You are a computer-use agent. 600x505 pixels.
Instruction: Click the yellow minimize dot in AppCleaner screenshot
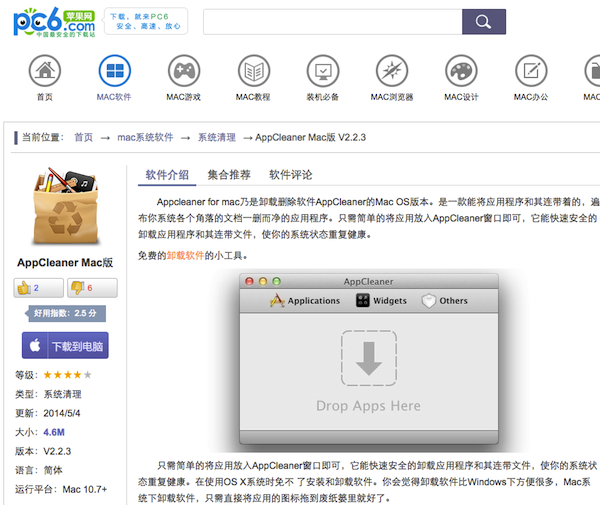(x=263, y=282)
